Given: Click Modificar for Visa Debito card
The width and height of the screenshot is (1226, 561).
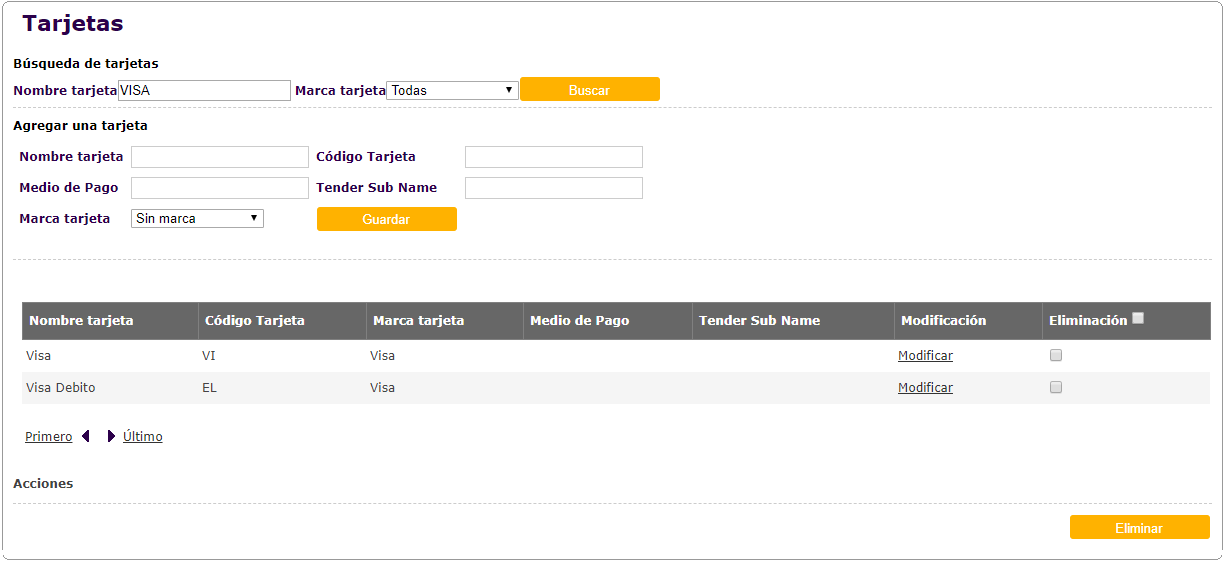Looking at the screenshot, I should 925,388.
